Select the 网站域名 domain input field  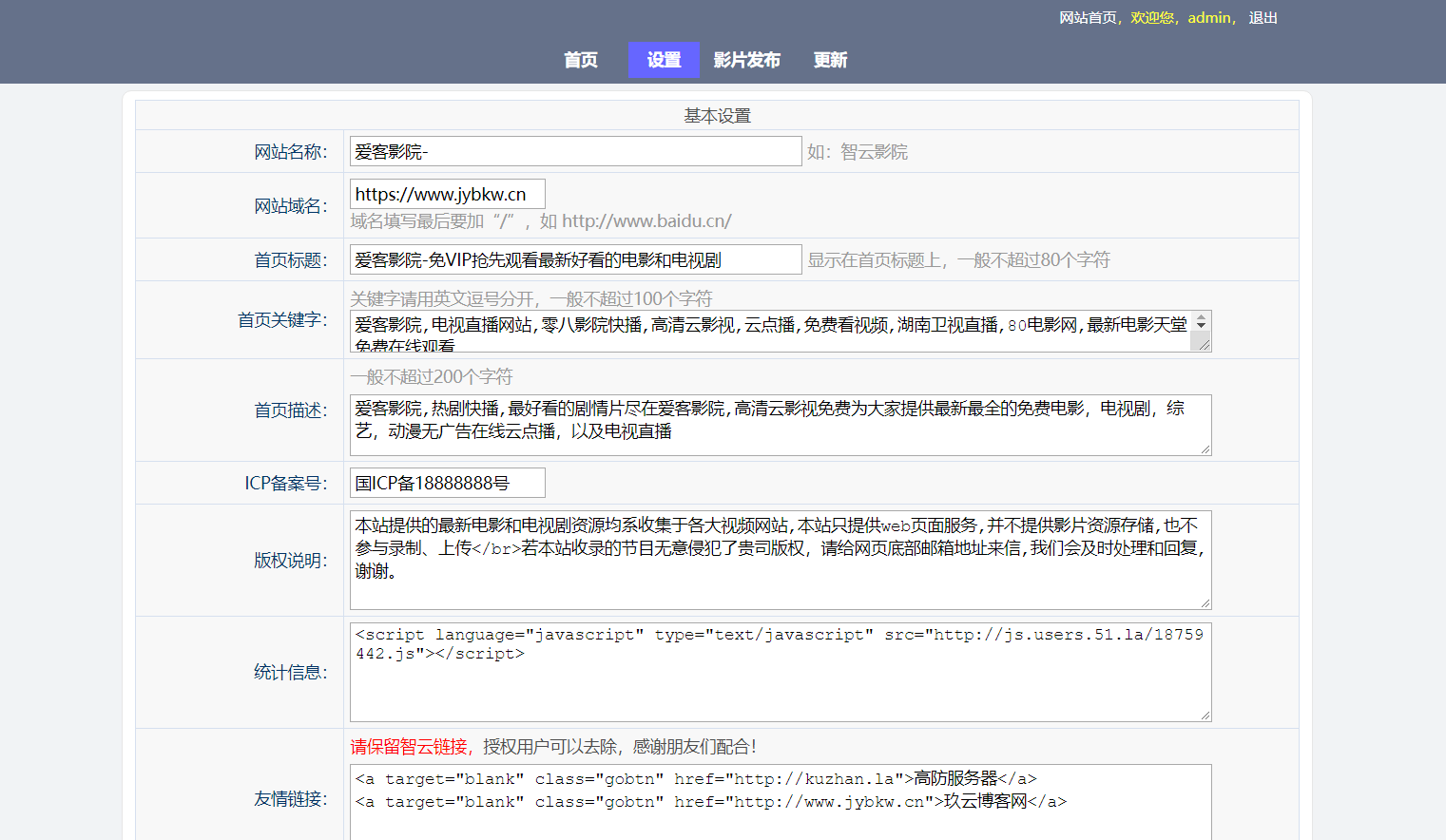point(447,193)
